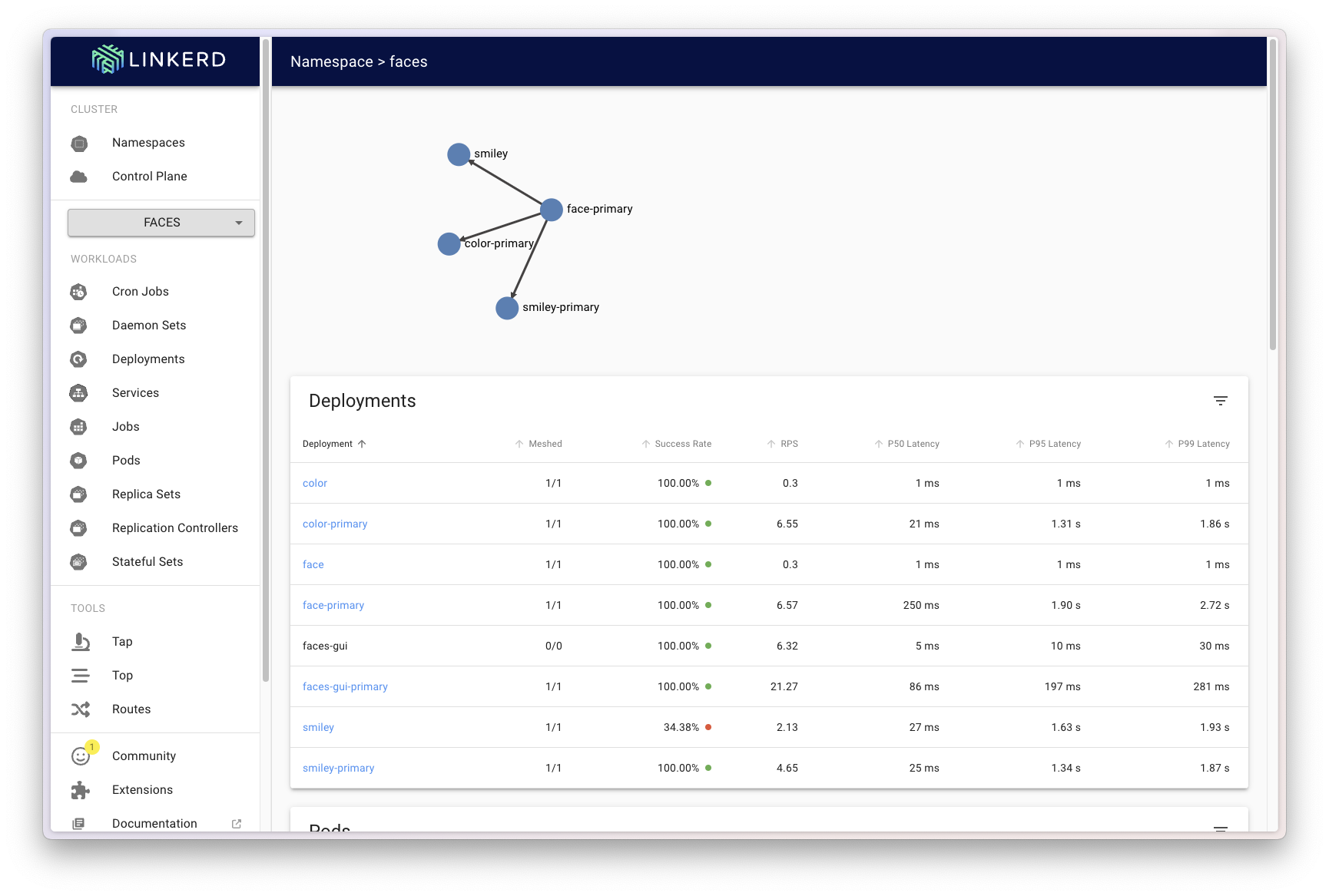The height and width of the screenshot is (896, 1329).
Task: Open the smiley-primary deployment link
Action: [x=338, y=768]
